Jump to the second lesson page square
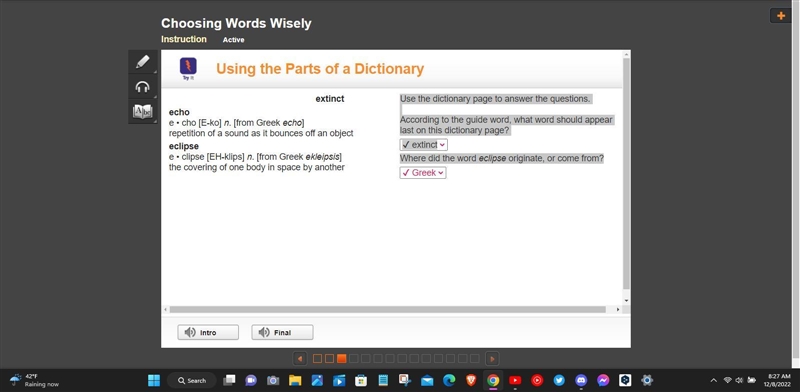 pyautogui.click(x=330, y=359)
